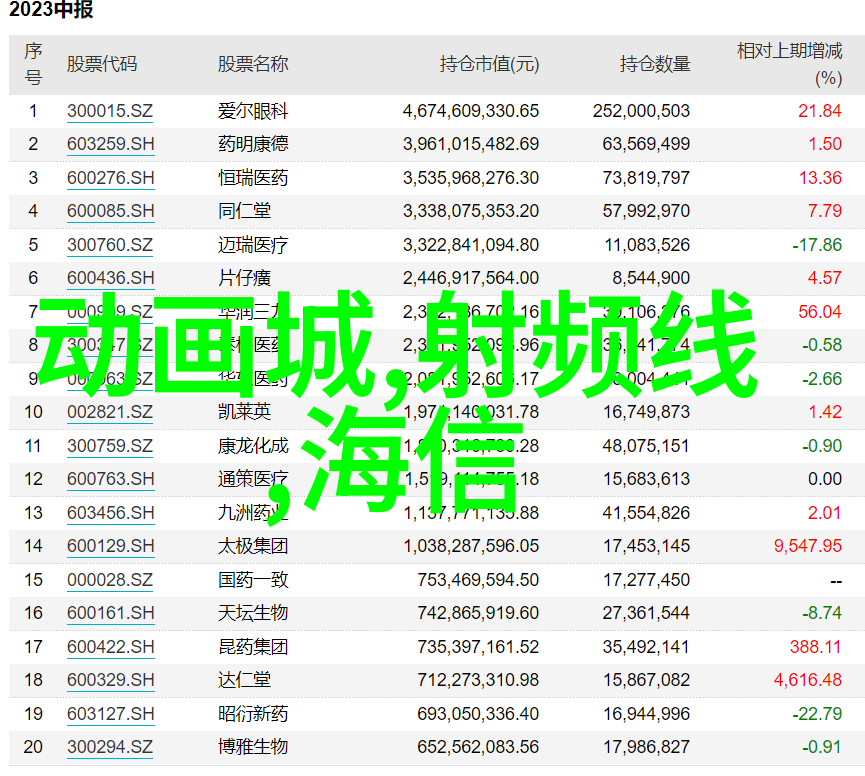Click market value 4,674,609,330.65
This screenshot has height=776, width=865.
pos(471,111)
